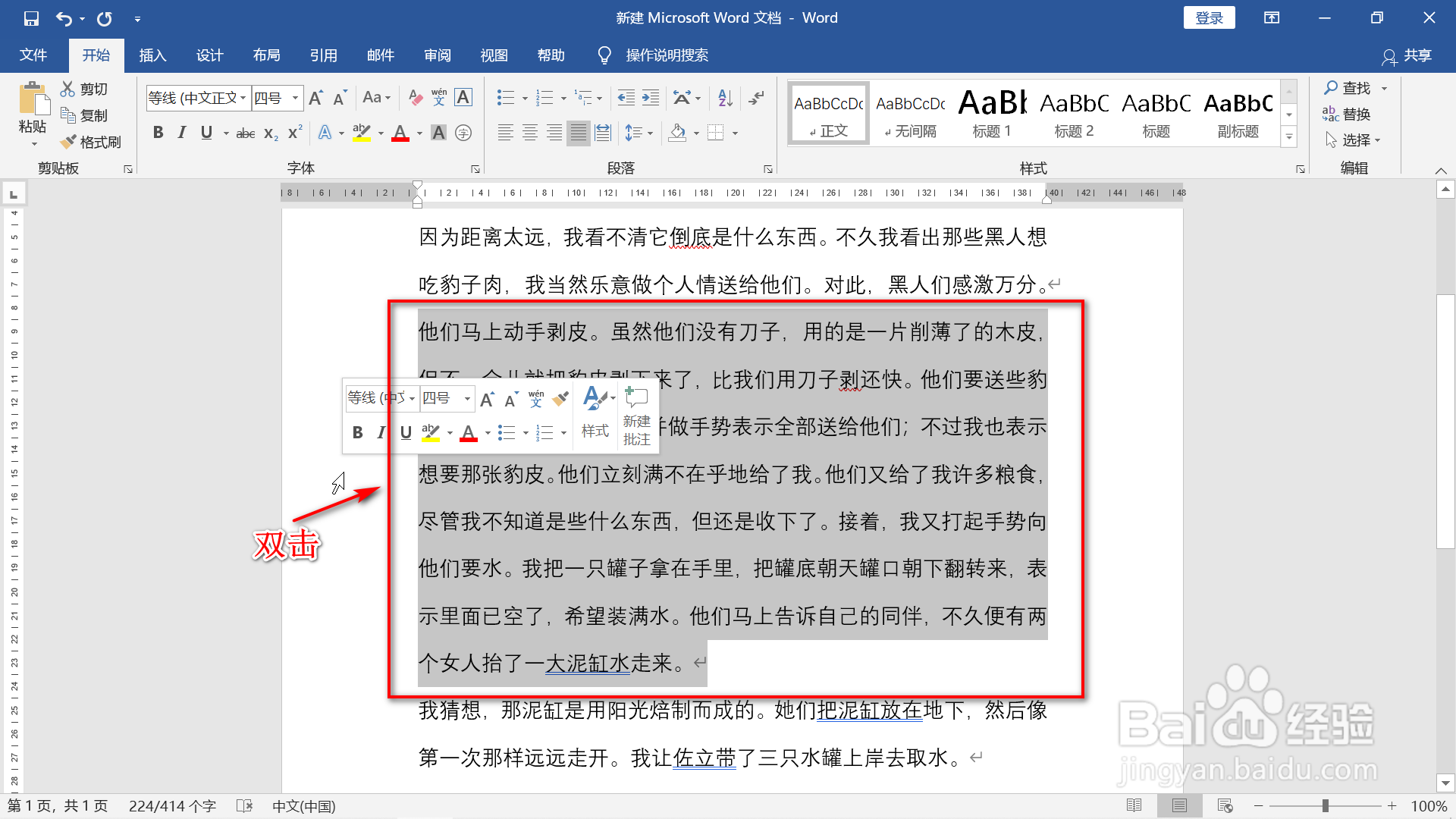The width and height of the screenshot is (1456, 819).
Task: Apply strikethrough formatting from the ribbon
Action: pos(245,133)
